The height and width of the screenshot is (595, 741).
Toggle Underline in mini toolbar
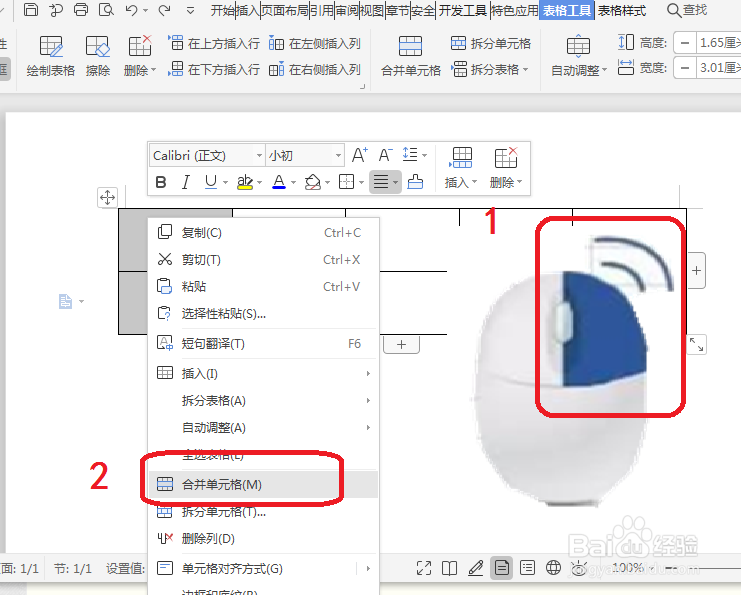click(x=211, y=182)
